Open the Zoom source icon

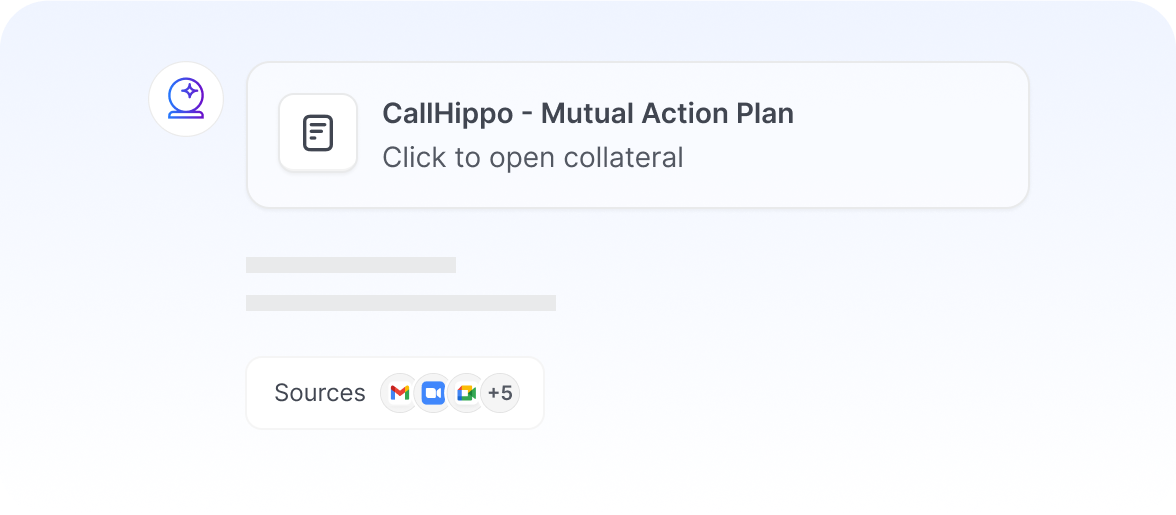pos(434,393)
